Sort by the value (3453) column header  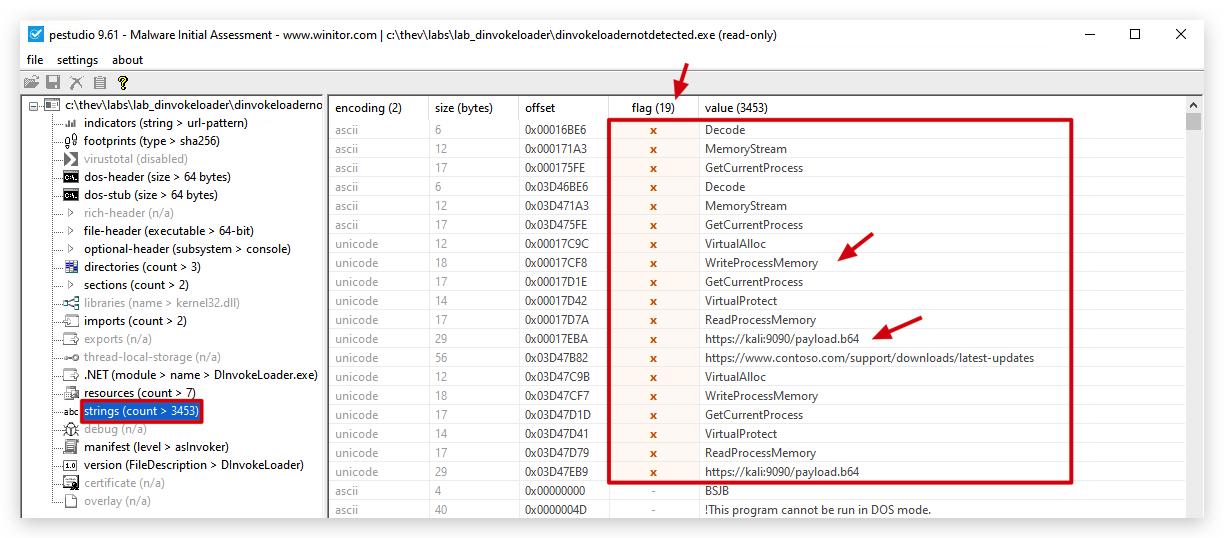click(941, 107)
